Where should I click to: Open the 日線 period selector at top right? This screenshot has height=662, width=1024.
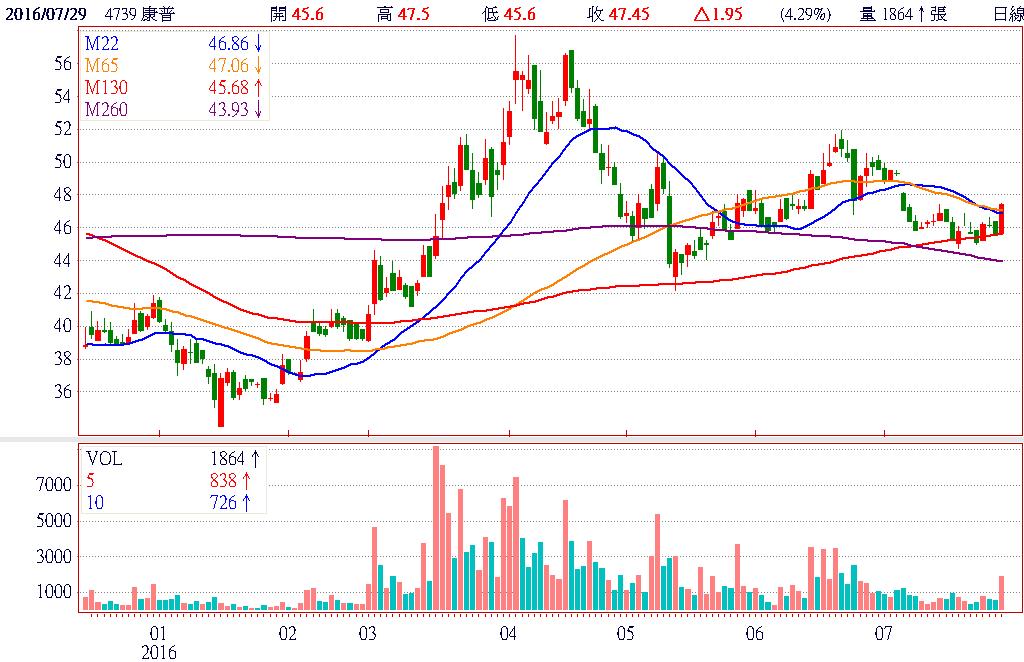[x=1006, y=14]
